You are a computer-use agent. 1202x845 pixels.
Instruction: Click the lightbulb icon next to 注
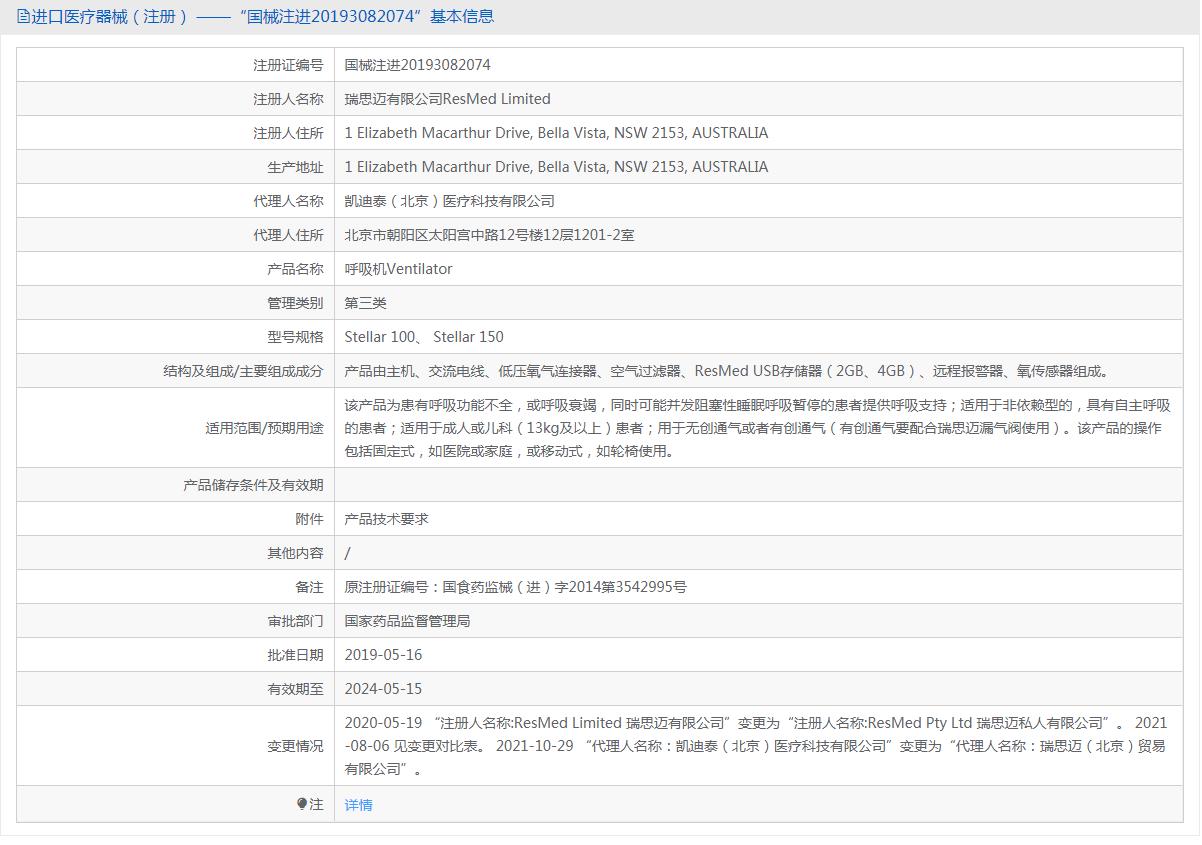tap(302, 804)
